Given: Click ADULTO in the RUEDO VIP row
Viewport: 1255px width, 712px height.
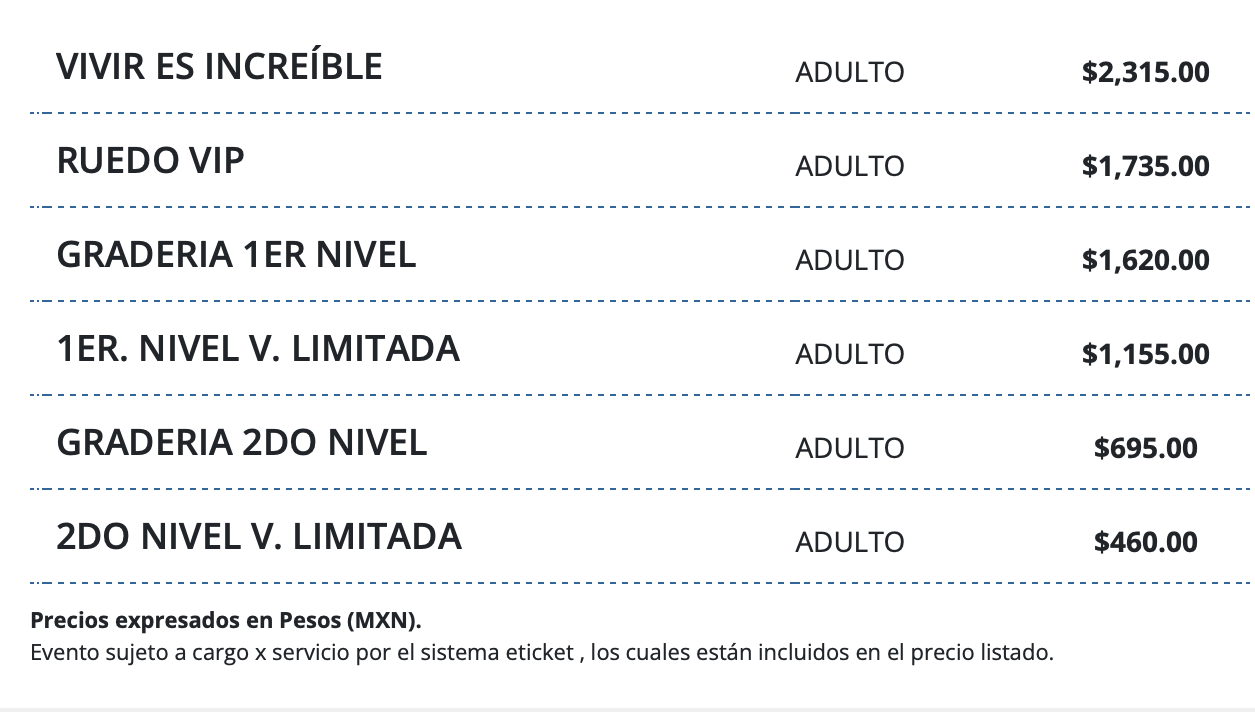Looking at the screenshot, I should point(849,166).
